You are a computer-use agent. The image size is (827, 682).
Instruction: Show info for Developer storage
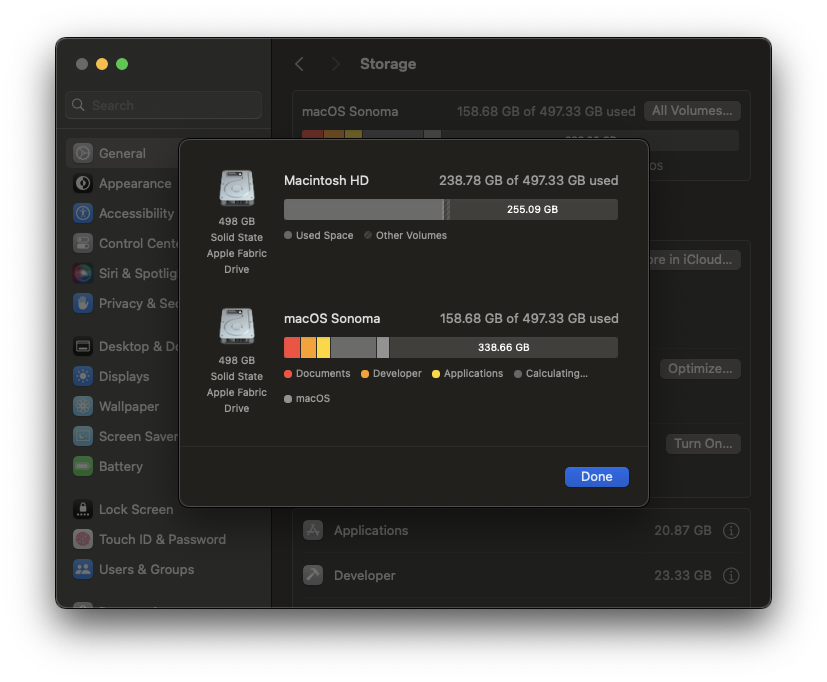tap(731, 576)
